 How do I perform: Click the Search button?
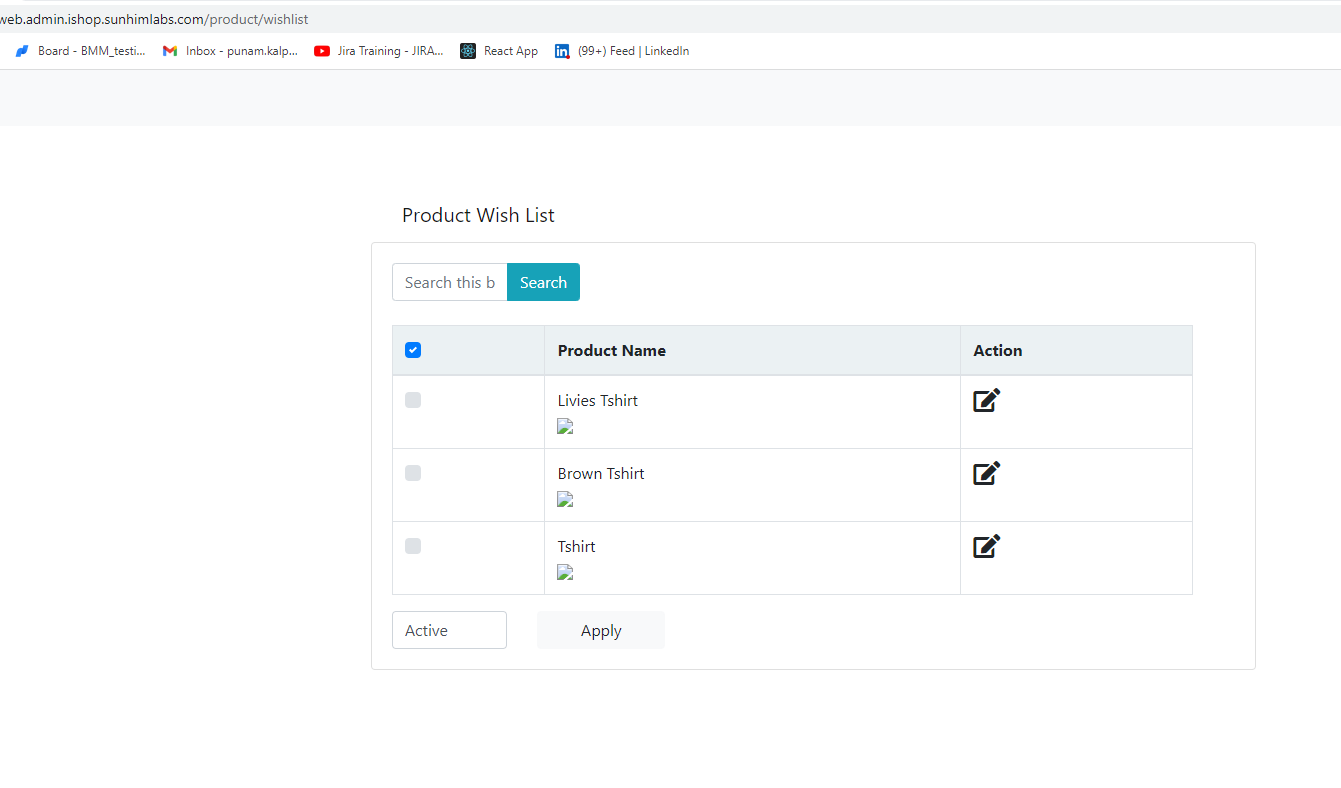tap(543, 282)
